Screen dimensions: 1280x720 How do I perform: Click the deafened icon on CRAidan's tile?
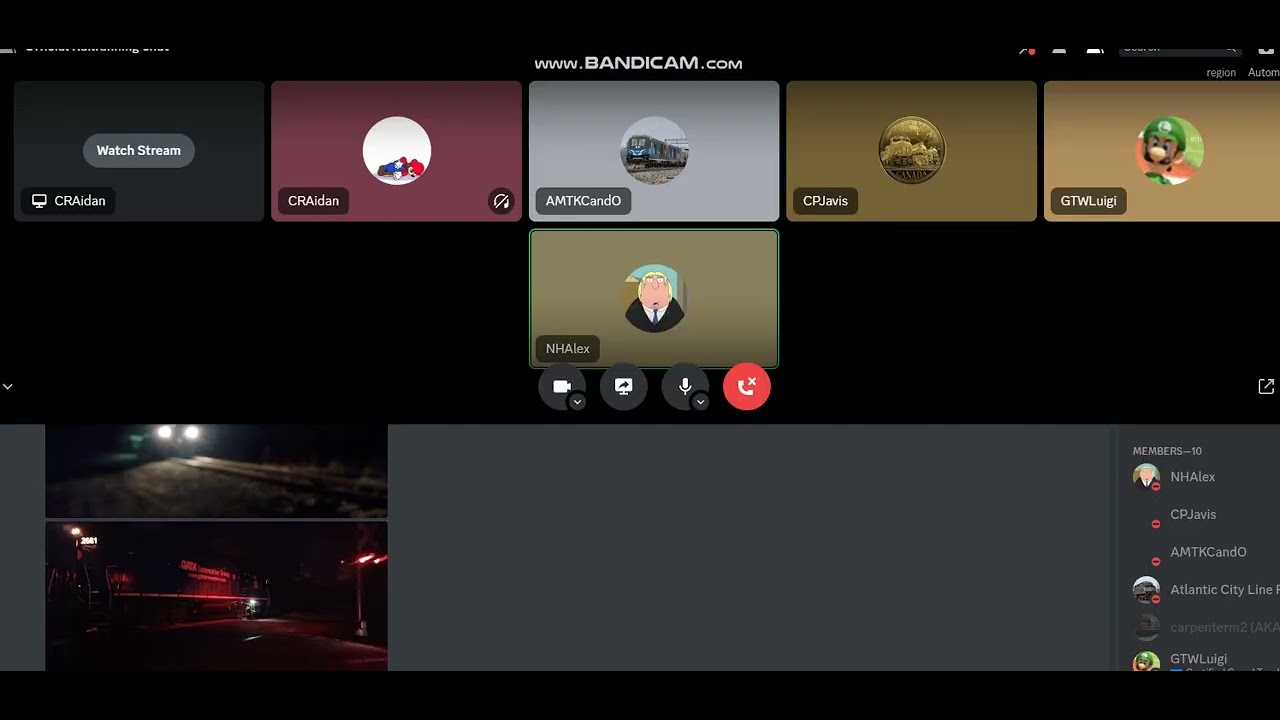(x=502, y=201)
